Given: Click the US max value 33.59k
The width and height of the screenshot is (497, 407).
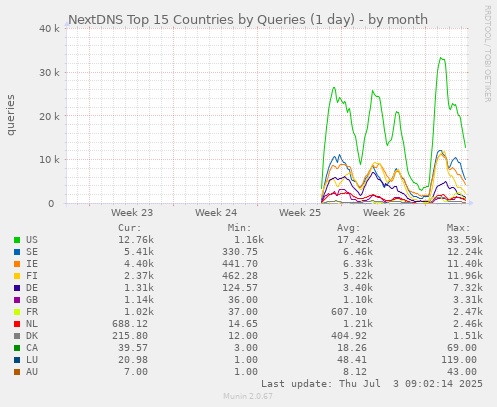Looking at the screenshot, I should (x=465, y=240).
